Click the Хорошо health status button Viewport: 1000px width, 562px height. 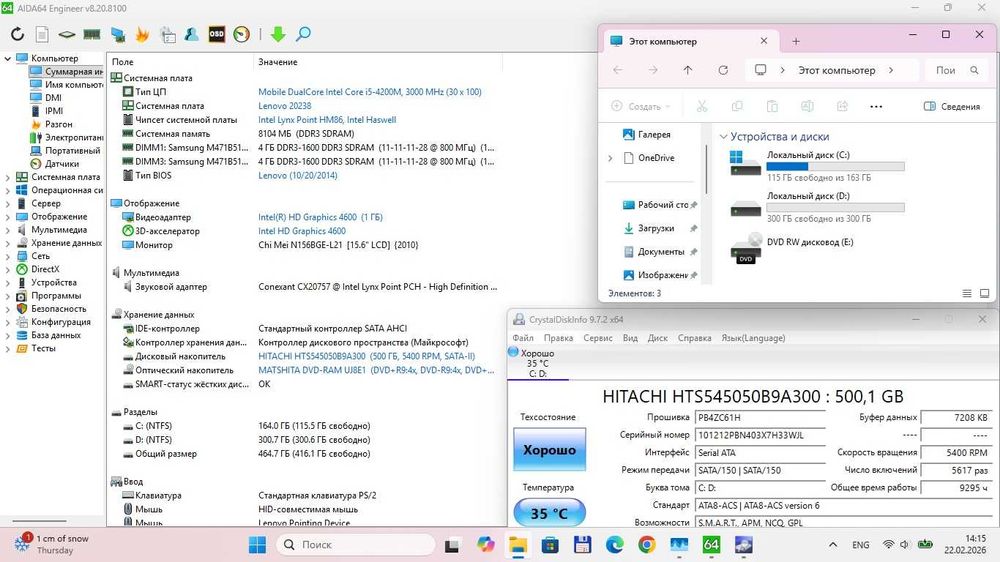[549, 450]
